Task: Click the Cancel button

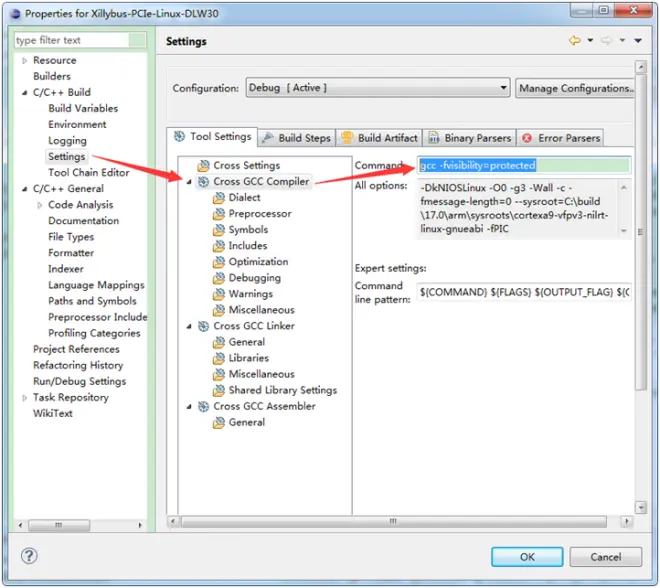Action: click(606, 556)
